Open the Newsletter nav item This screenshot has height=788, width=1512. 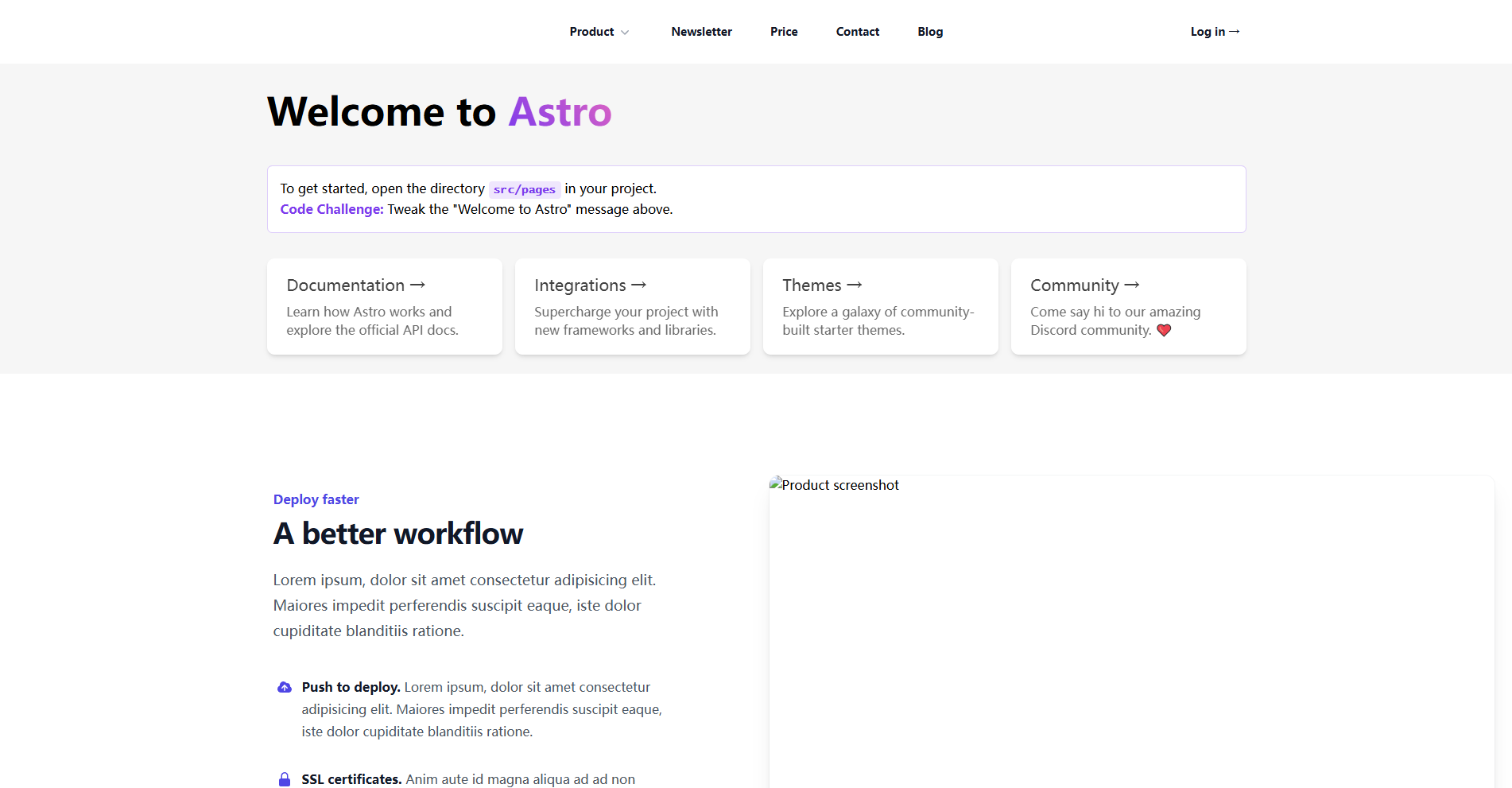click(x=701, y=32)
